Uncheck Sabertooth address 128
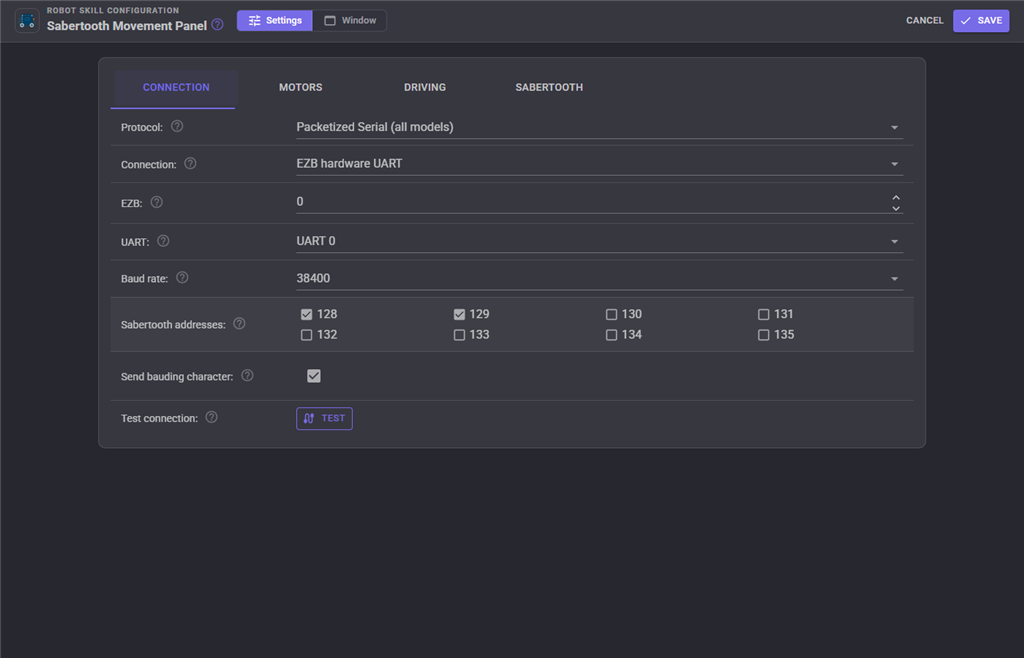The image size is (1024, 658). tap(306, 315)
